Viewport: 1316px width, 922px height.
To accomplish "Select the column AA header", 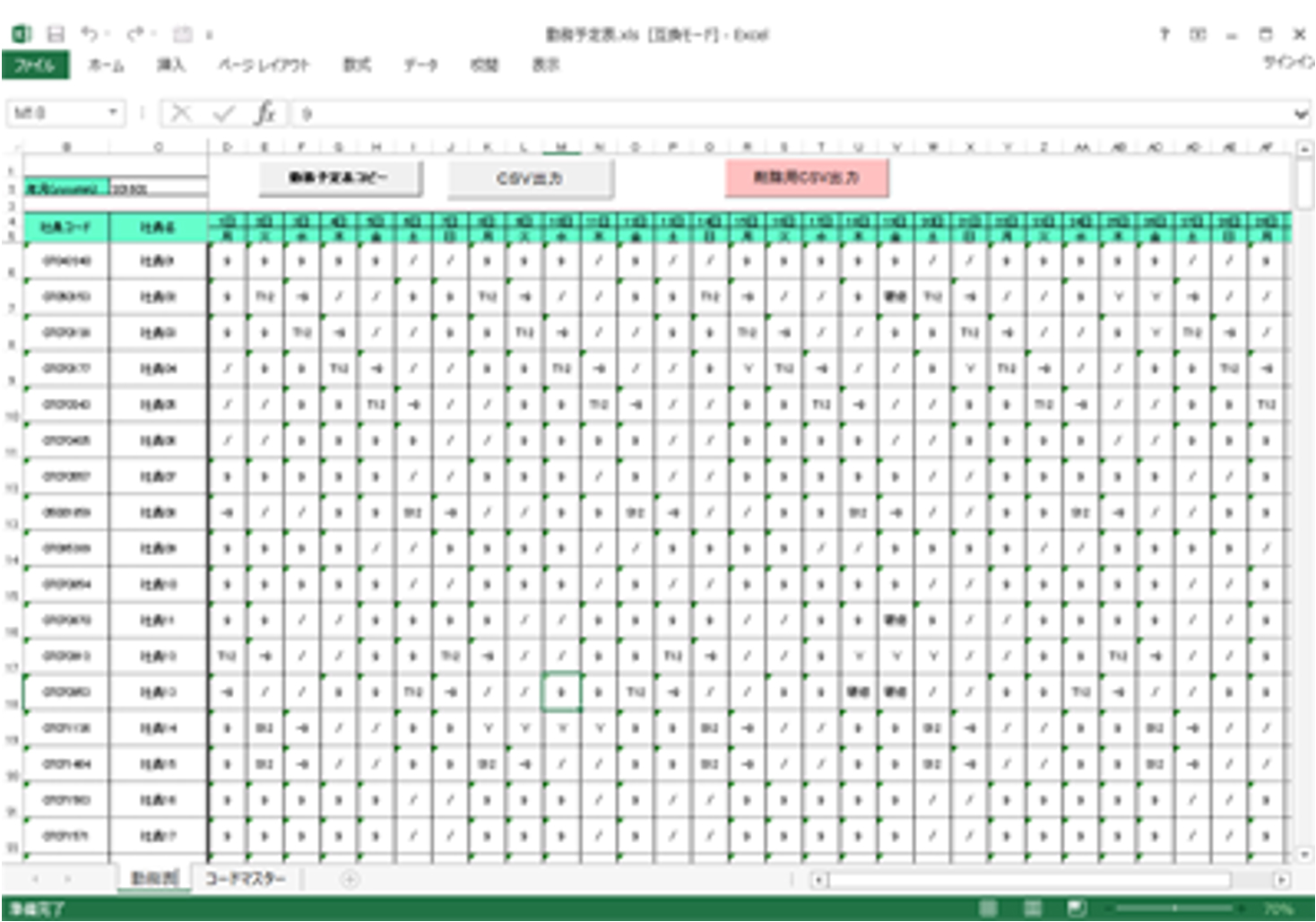I will coord(1081,146).
